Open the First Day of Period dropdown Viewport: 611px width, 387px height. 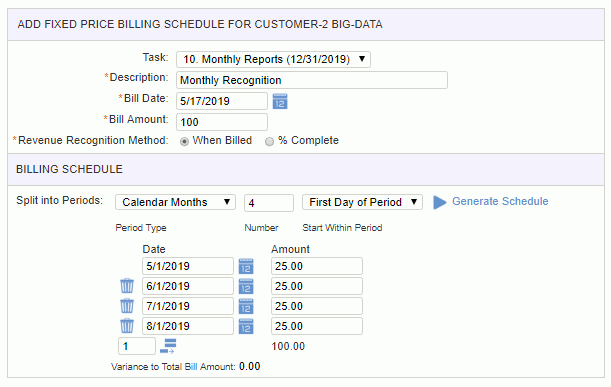362,202
